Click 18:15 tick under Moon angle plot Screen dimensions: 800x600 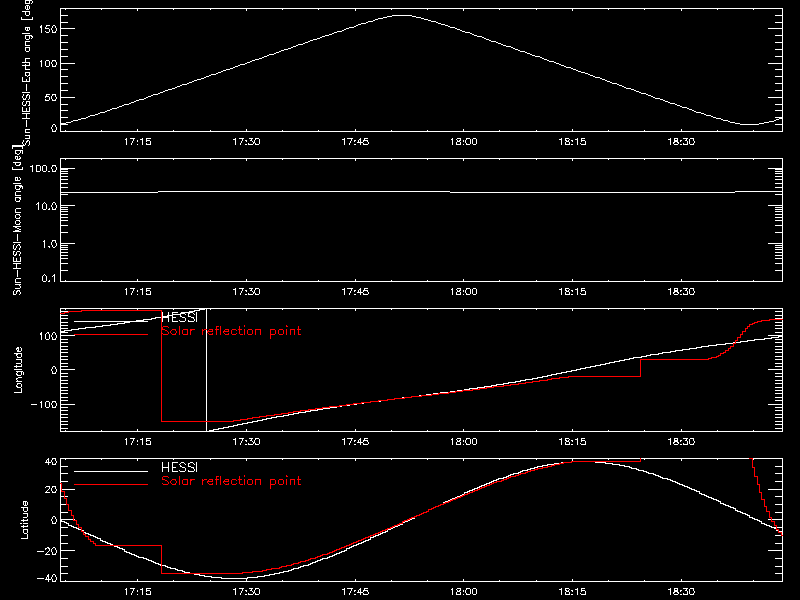tap(572, 292)
